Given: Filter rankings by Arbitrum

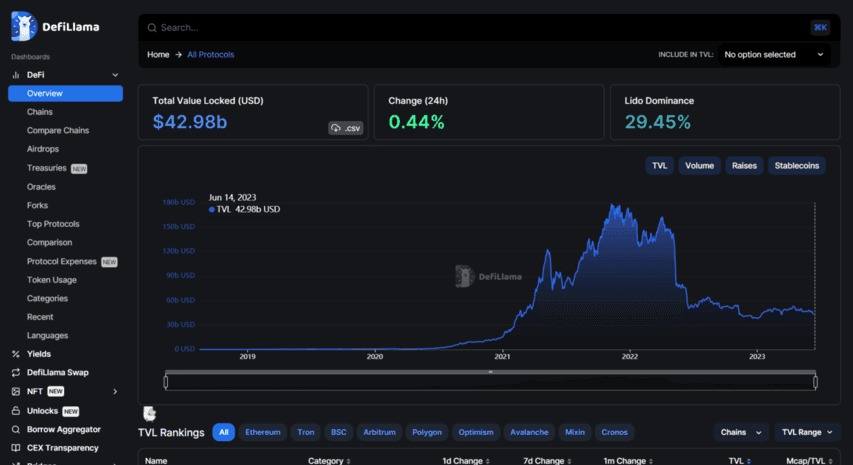Looking at the screenshot, I should 379,432.
